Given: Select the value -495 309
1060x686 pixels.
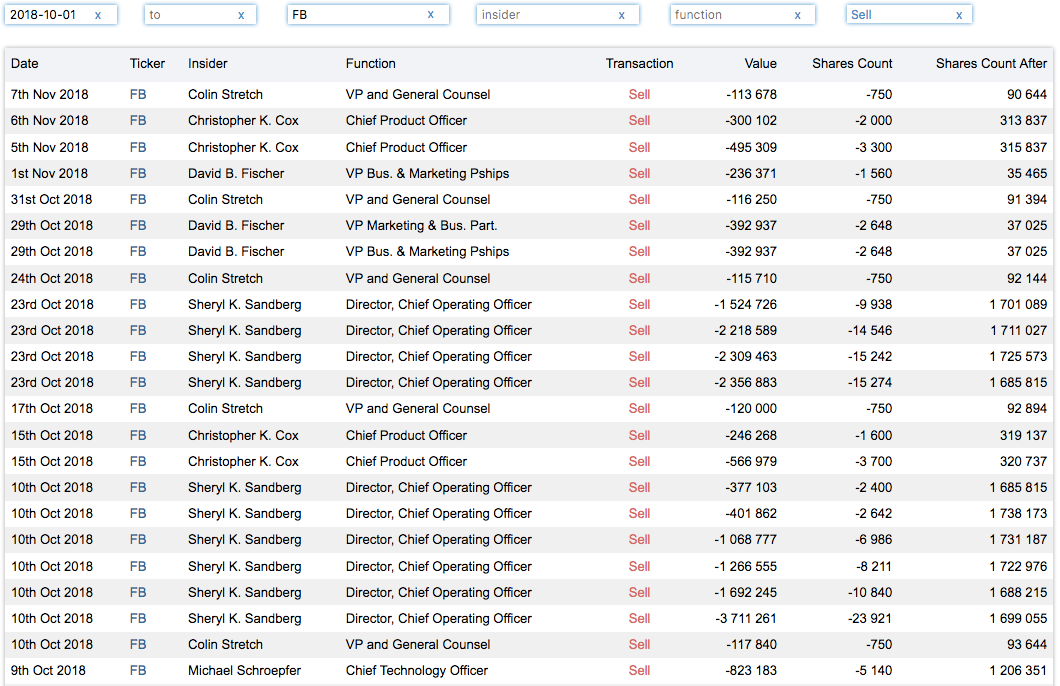Looking at the screenshot, I should coord(751,147).
